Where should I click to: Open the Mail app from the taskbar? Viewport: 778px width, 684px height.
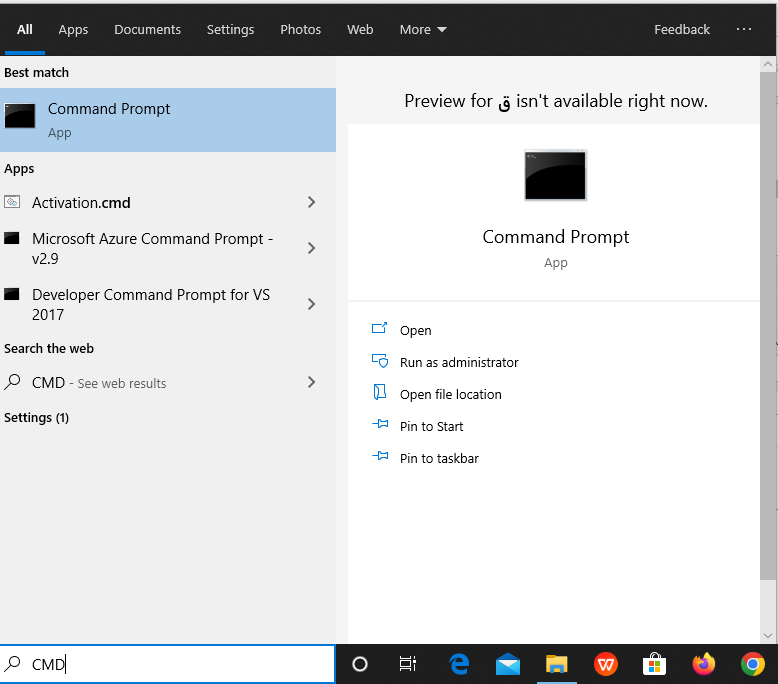(508, 664)
